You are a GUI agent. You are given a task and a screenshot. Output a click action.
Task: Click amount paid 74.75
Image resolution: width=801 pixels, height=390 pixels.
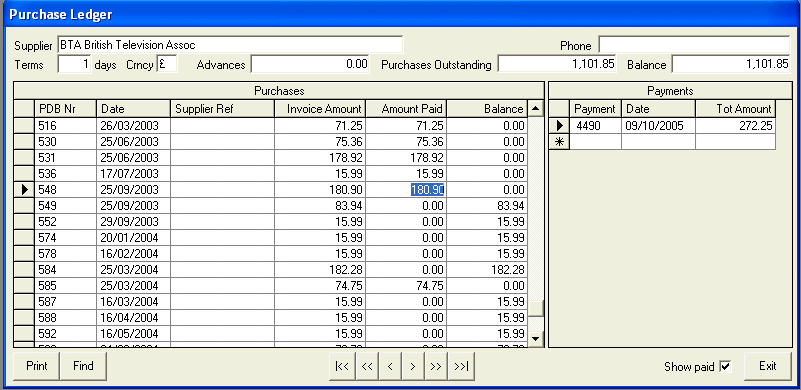click(x=406, y=285)
